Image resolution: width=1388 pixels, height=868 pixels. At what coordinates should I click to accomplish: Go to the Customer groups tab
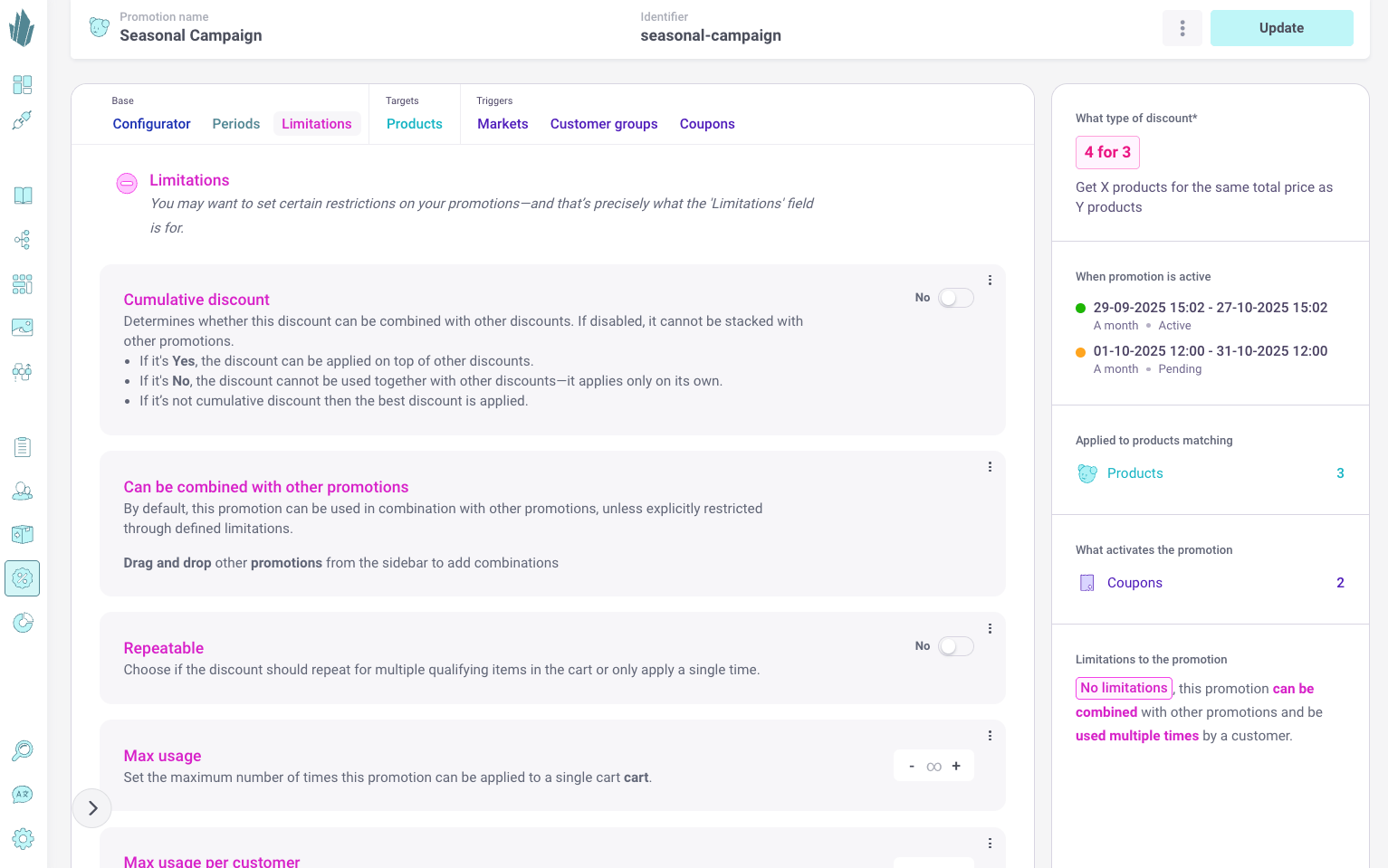pos(603,124)
